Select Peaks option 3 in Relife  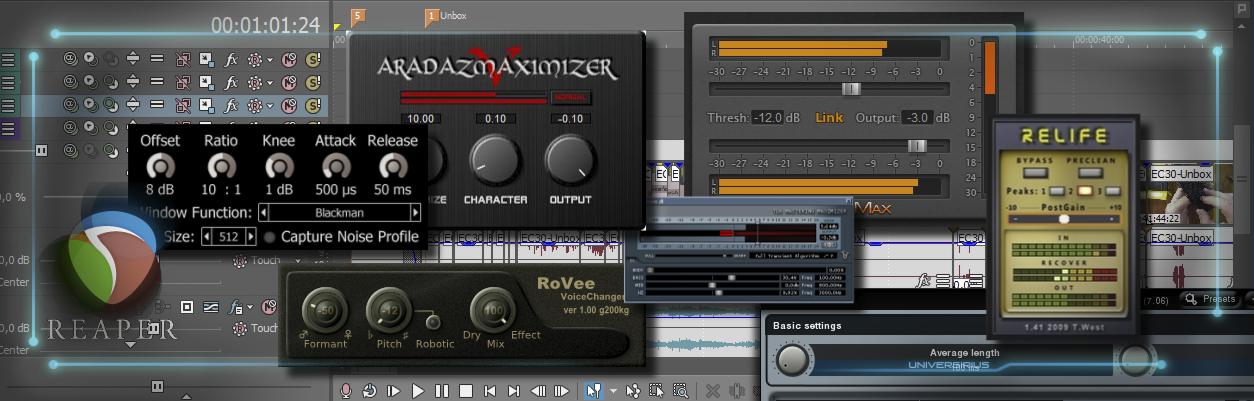point(1113,191)
